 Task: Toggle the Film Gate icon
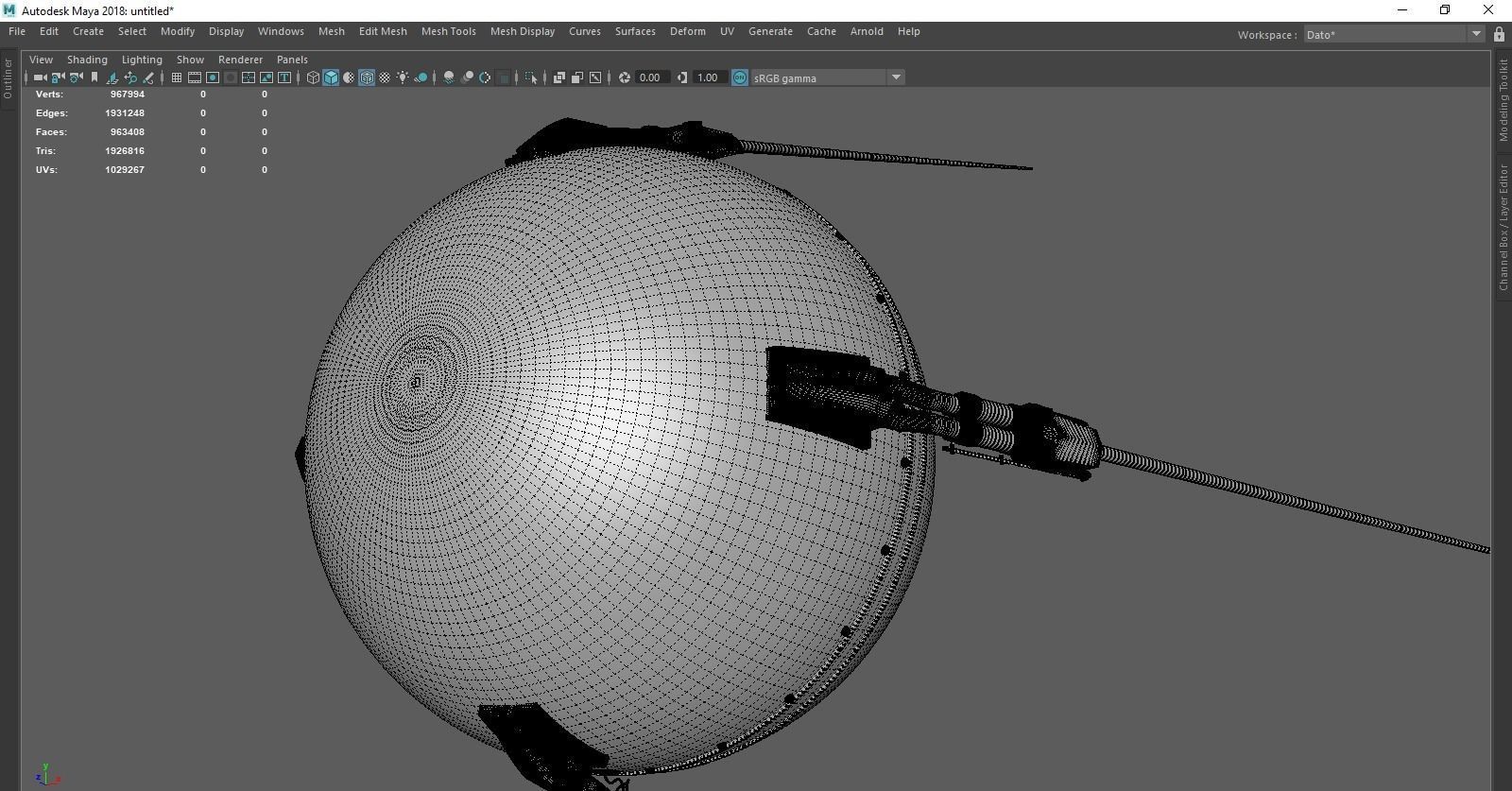195,77
